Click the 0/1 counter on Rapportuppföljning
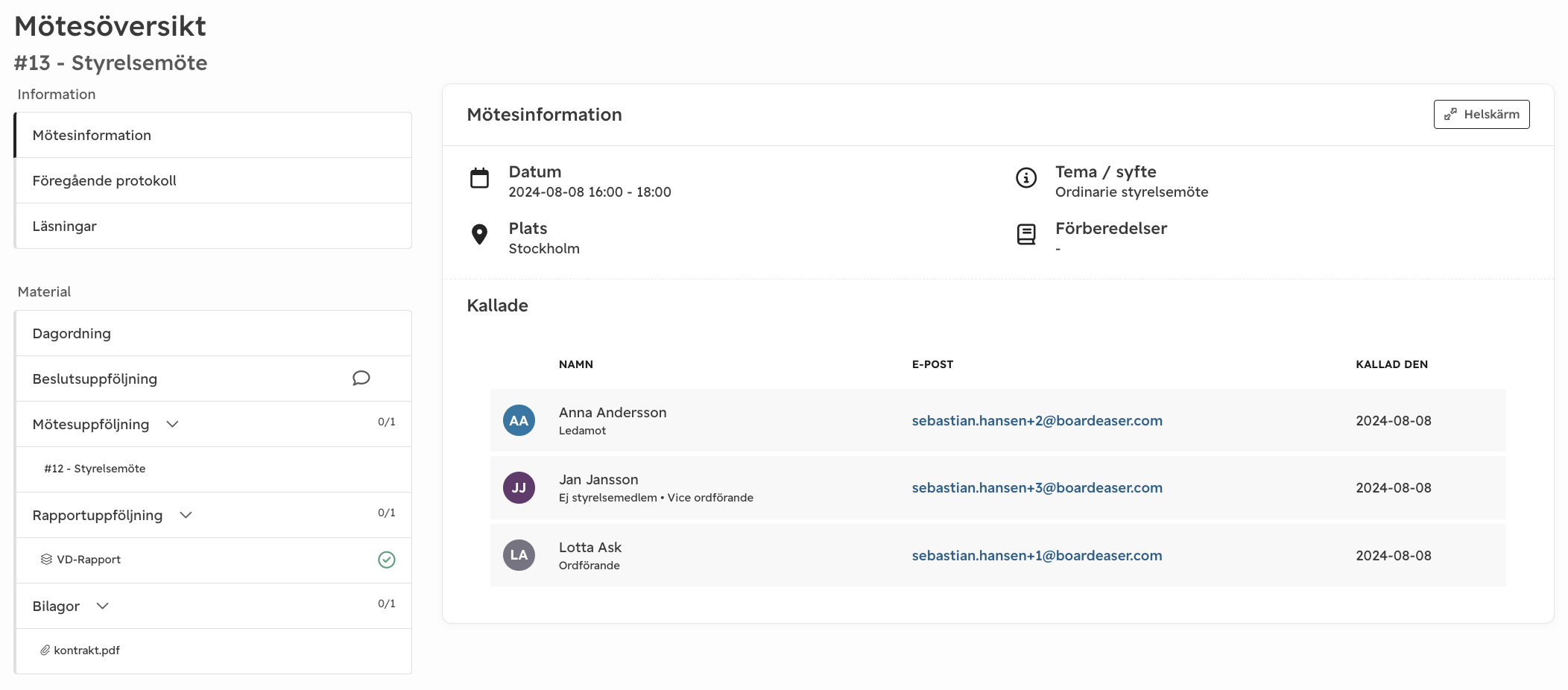Image resolution: width=1568 pixels, height=690 pixels. (x=386, y=513)
